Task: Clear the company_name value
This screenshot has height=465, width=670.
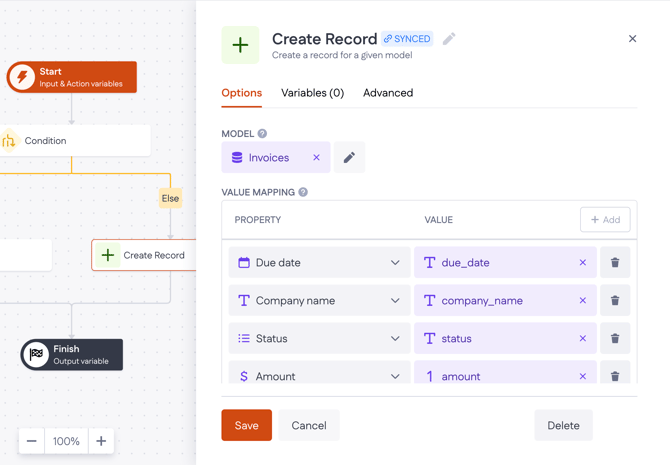Action: tap(583, 301)
